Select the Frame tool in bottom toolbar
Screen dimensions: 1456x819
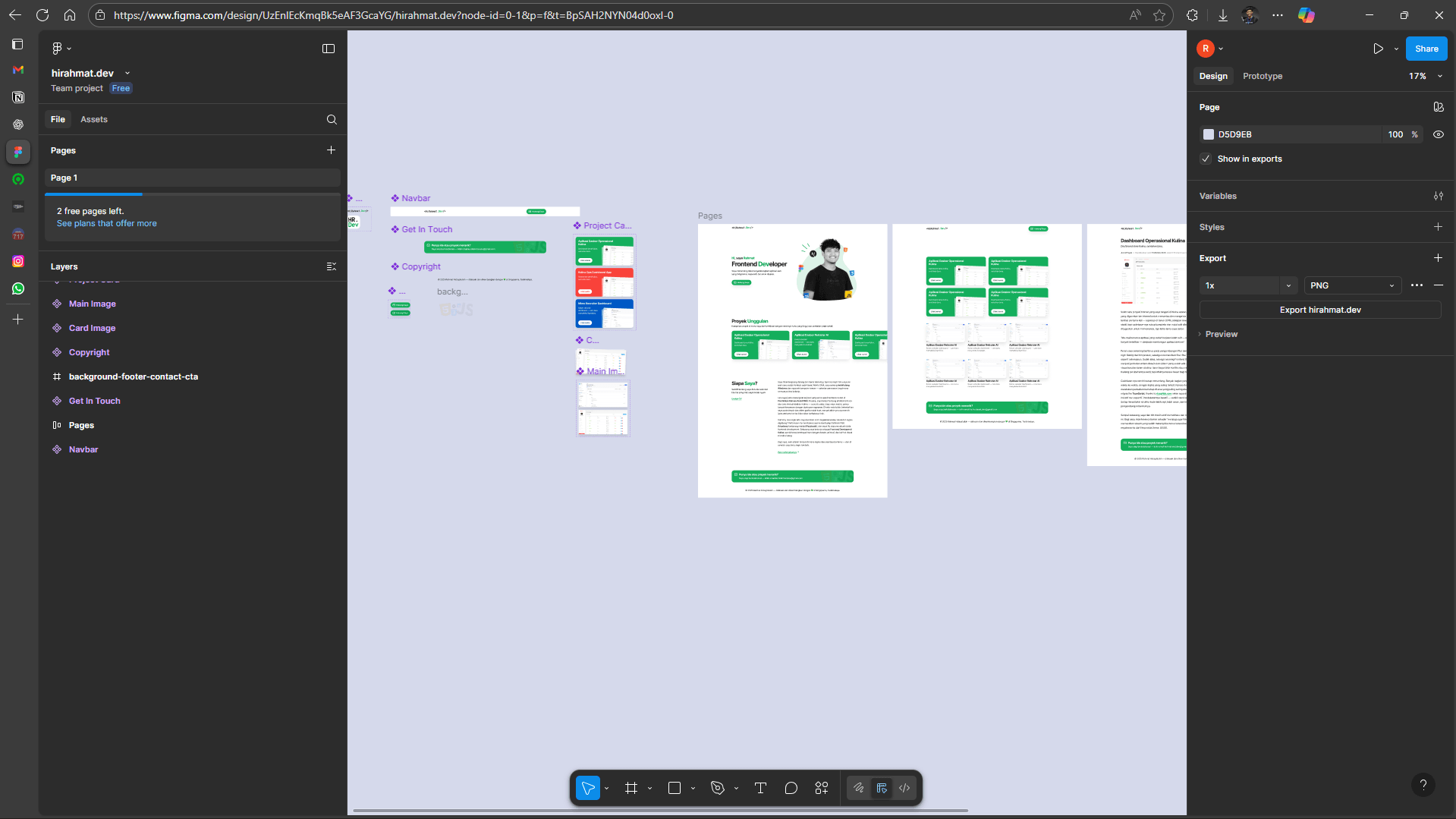click(631, 788)
